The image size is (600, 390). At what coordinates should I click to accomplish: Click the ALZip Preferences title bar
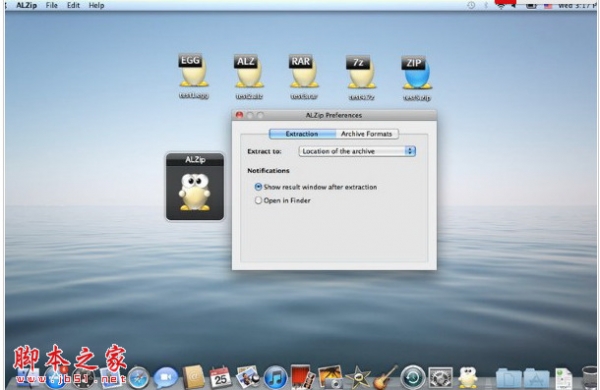tap(334, 115)
